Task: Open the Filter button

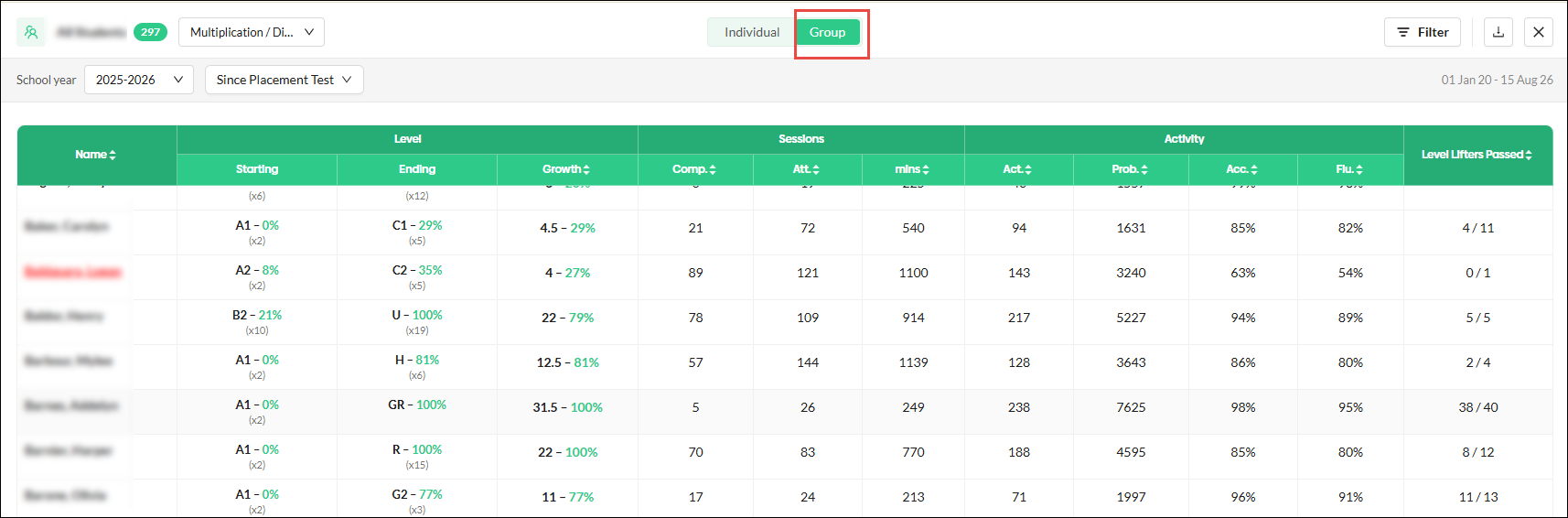Action: coord(1423,32)
